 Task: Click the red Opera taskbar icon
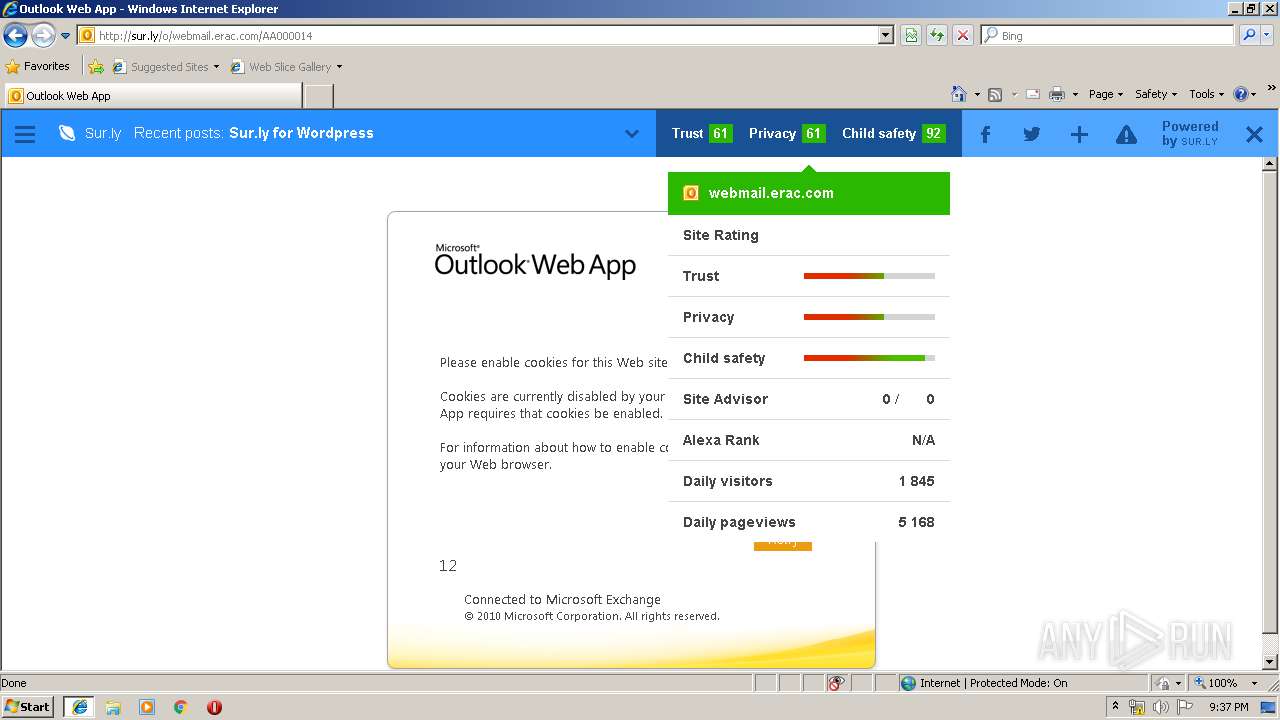coord(214,707)
